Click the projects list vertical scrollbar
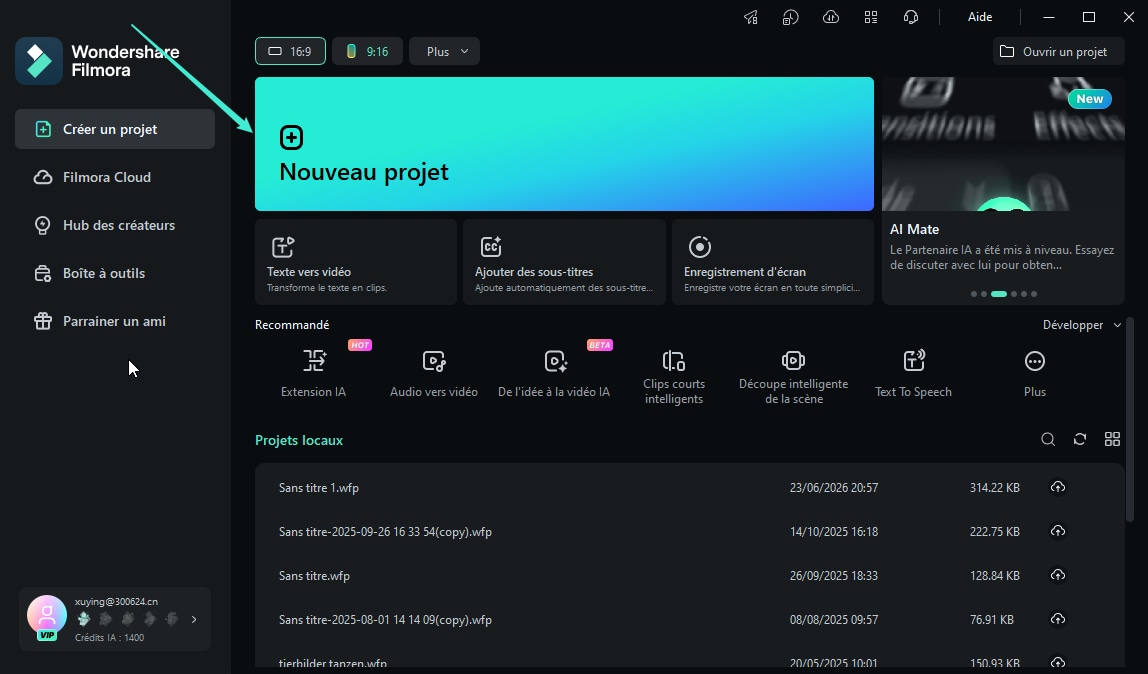This screenshot has height=674, width=1148. coord(1130,421)
